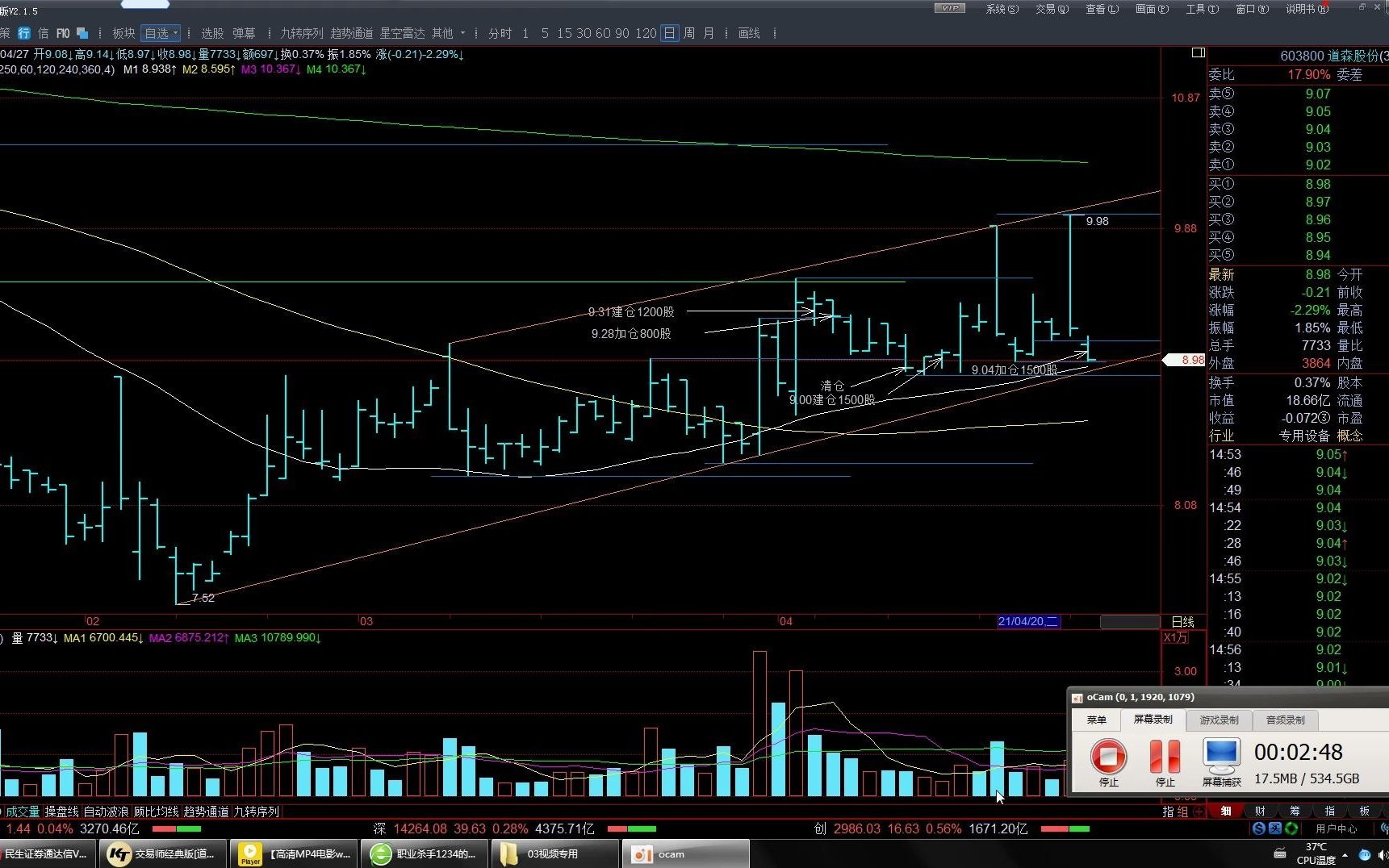Click the blue S status bar icon
Image resolution: width=1389 pixels, height=868 pixels.
[1259, 828]
